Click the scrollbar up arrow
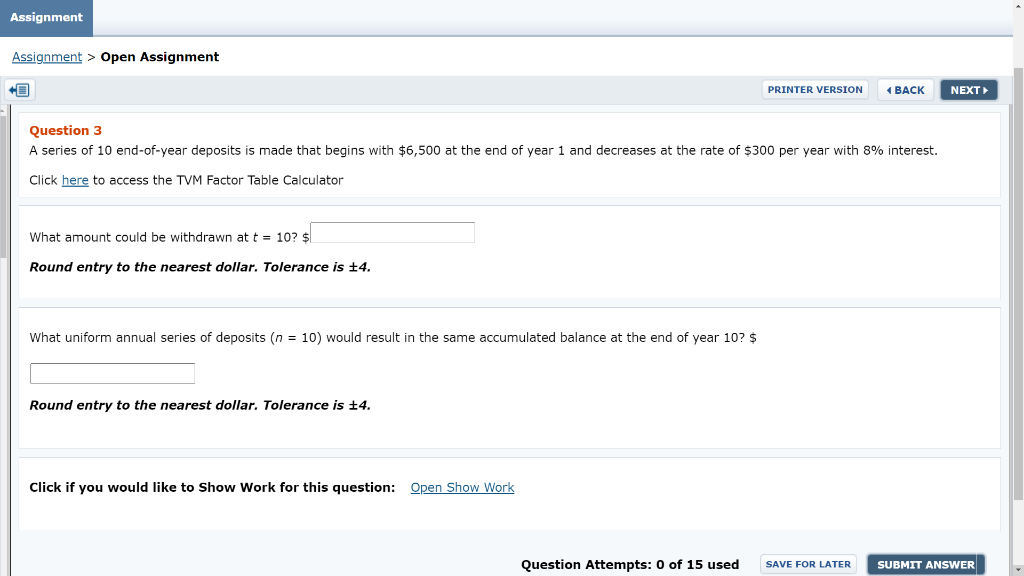Image resolution: width=1024 pixels, height=576 pixels. (x=1017, y=7)
